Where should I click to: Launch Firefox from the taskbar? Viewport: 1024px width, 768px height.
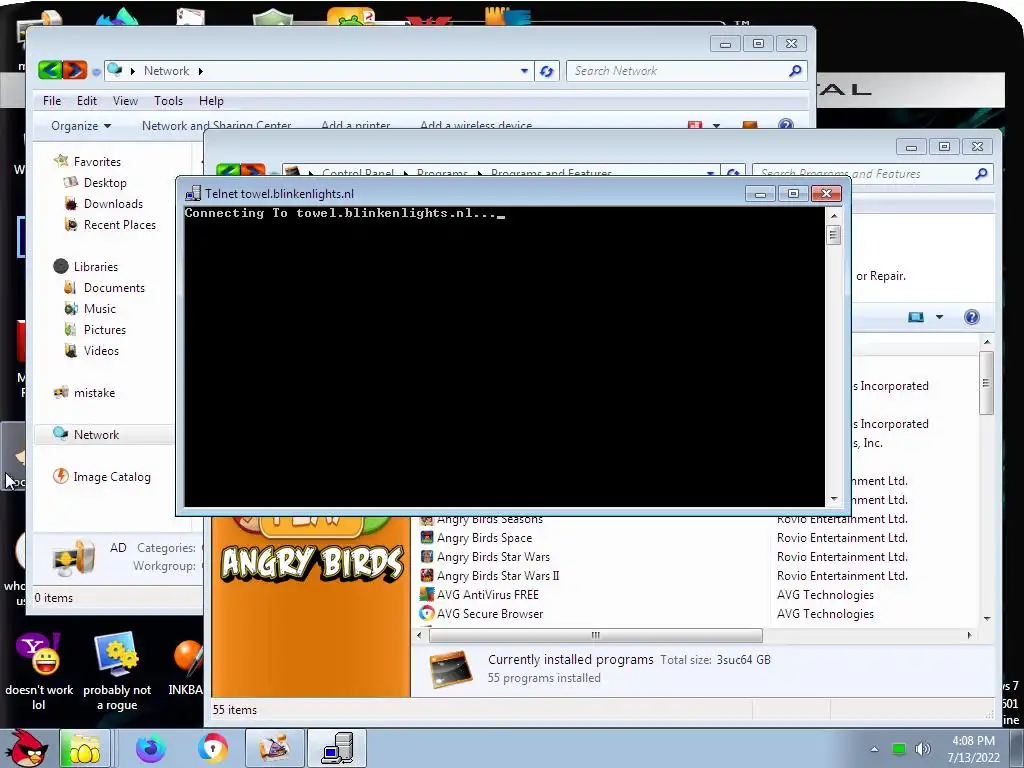coord(150,748)
